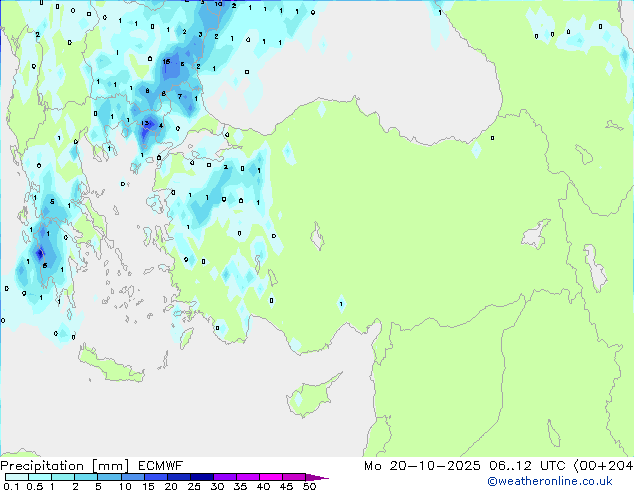Select the 1–2 mm legend color swatch

[63, 477]
